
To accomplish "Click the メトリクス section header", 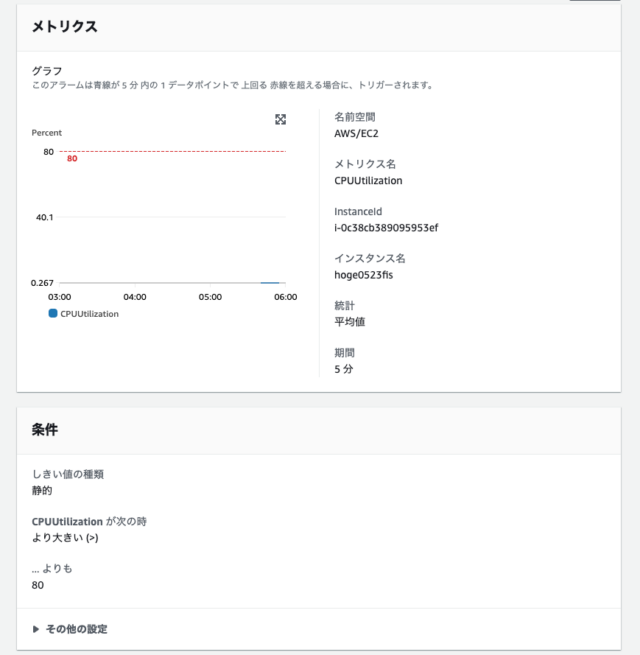I will pyautogui.click(x=65, y=27).
